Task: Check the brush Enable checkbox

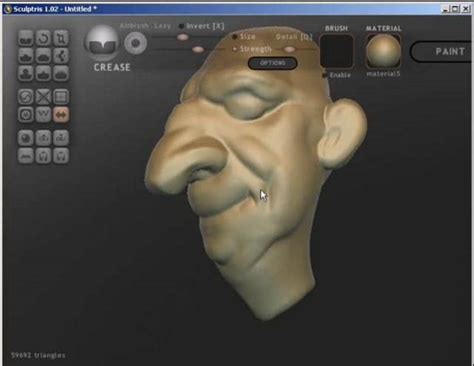Action: pos(325,75)
